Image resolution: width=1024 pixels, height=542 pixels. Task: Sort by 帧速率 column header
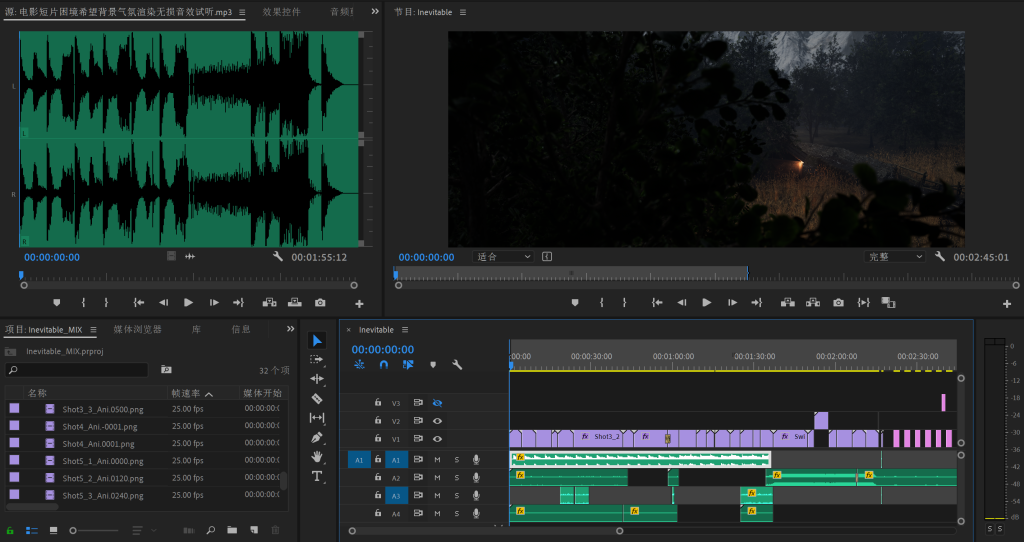[x=186, y=393]
